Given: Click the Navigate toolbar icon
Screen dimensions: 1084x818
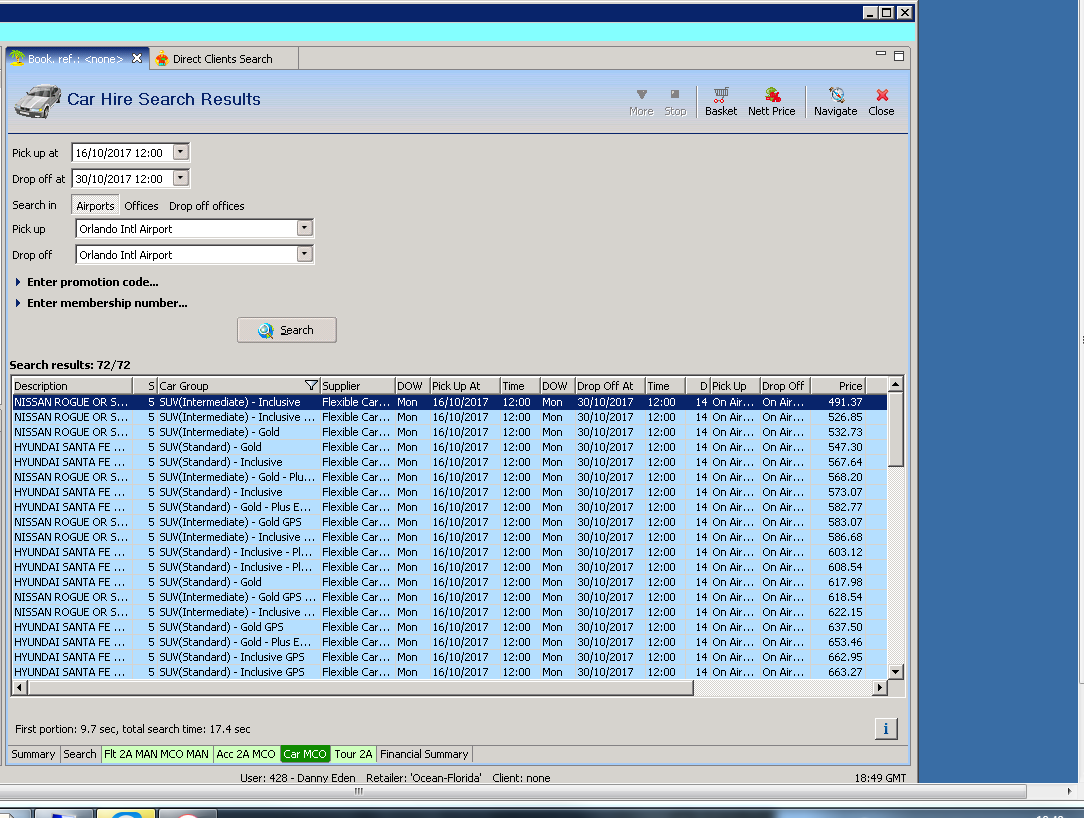Looking at the screenshot, I should (835, 100).
